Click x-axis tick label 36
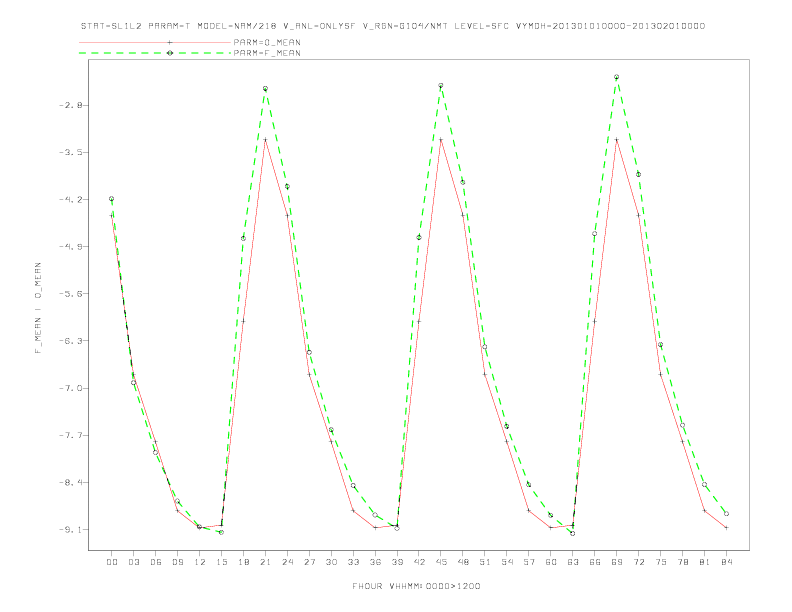 pos(375,562)
